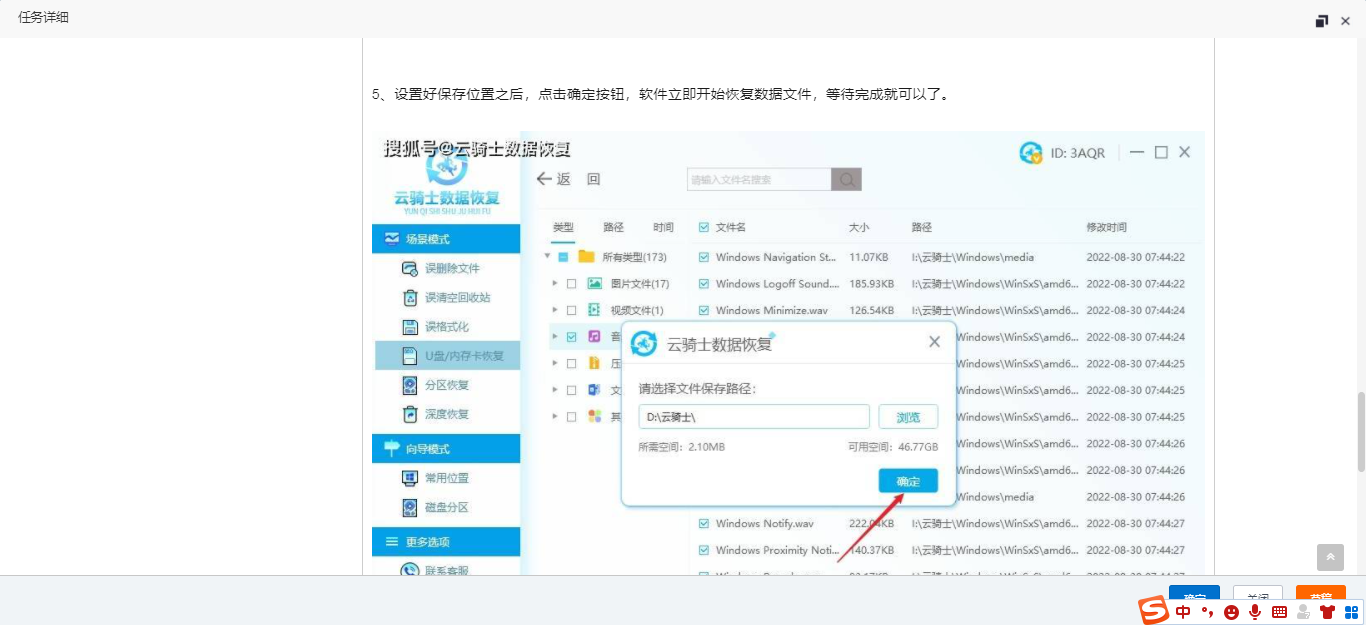Click the purple music note audio icon
Image resolution: width=1366 pixels, height=625 pixels.
pos(595,337)
